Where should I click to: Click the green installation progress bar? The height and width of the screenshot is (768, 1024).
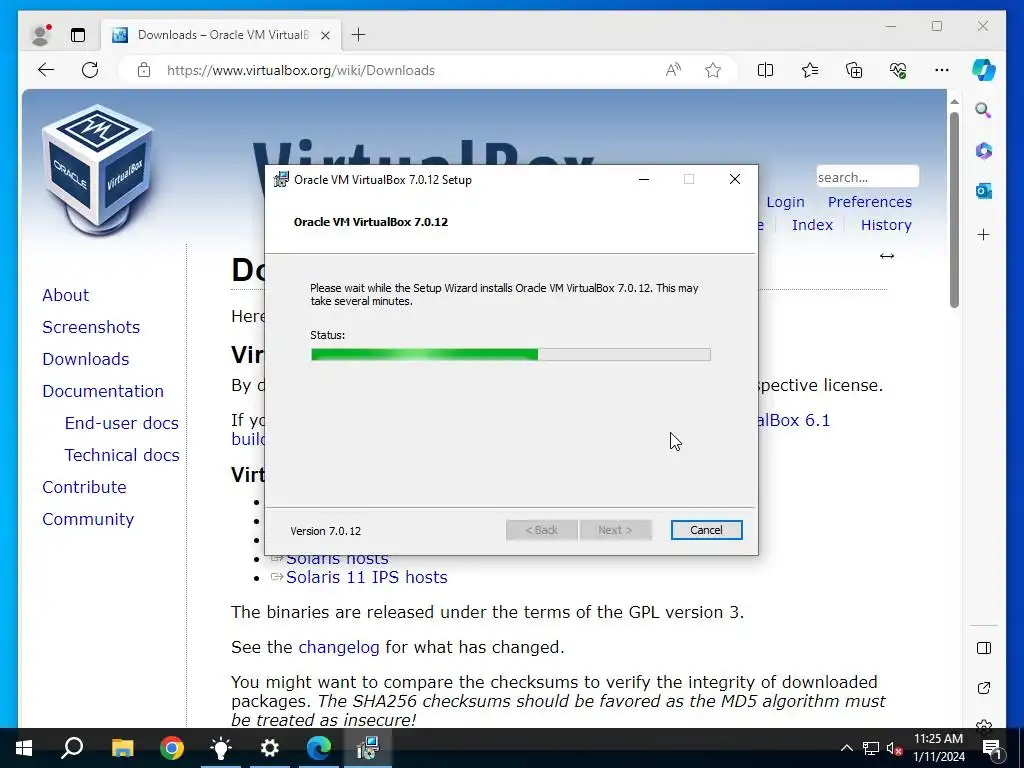[511, 355]
